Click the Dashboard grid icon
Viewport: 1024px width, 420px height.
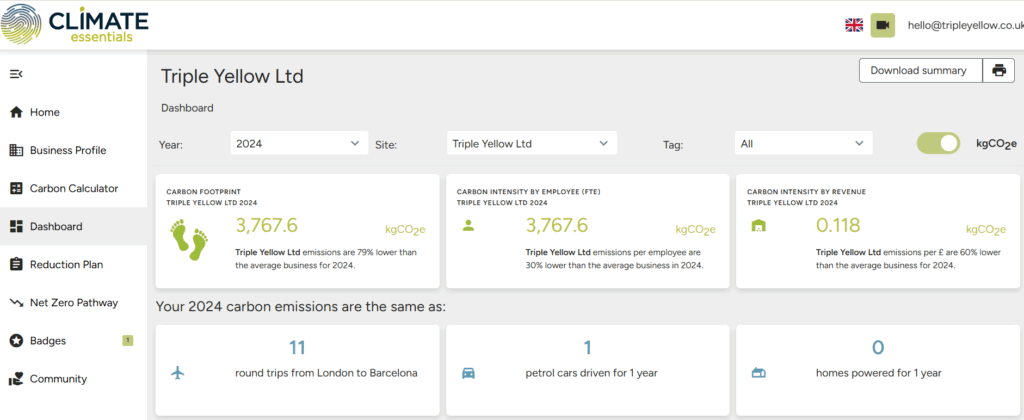pos(16,227)
